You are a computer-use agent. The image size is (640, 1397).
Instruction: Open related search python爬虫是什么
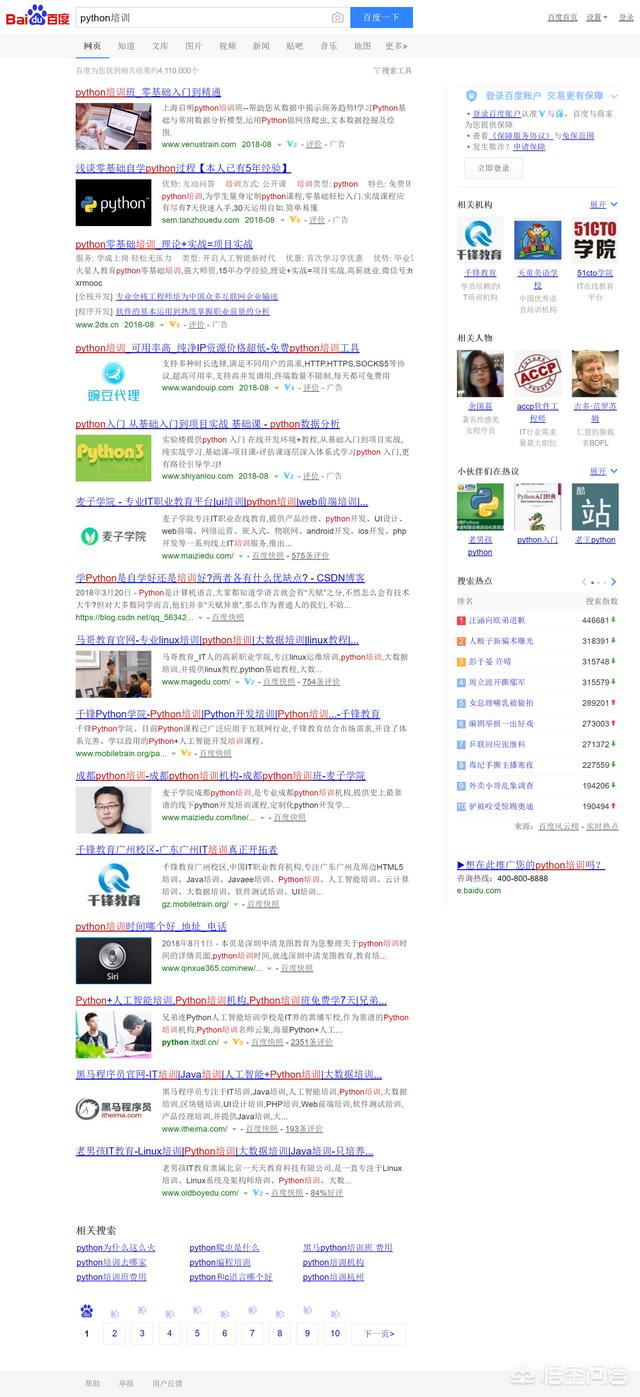tap(224, 1248)
